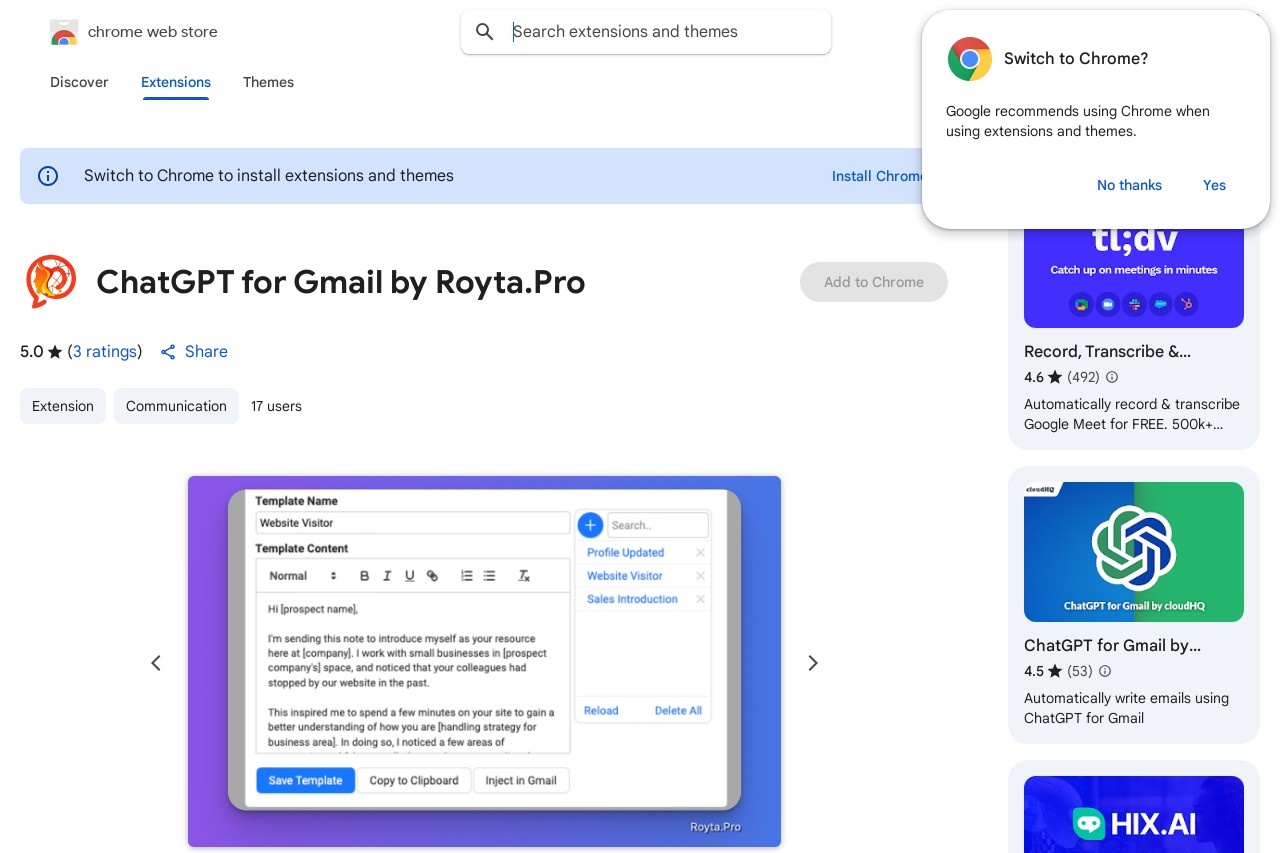Click the Add to Chrome button

[874, 282]
